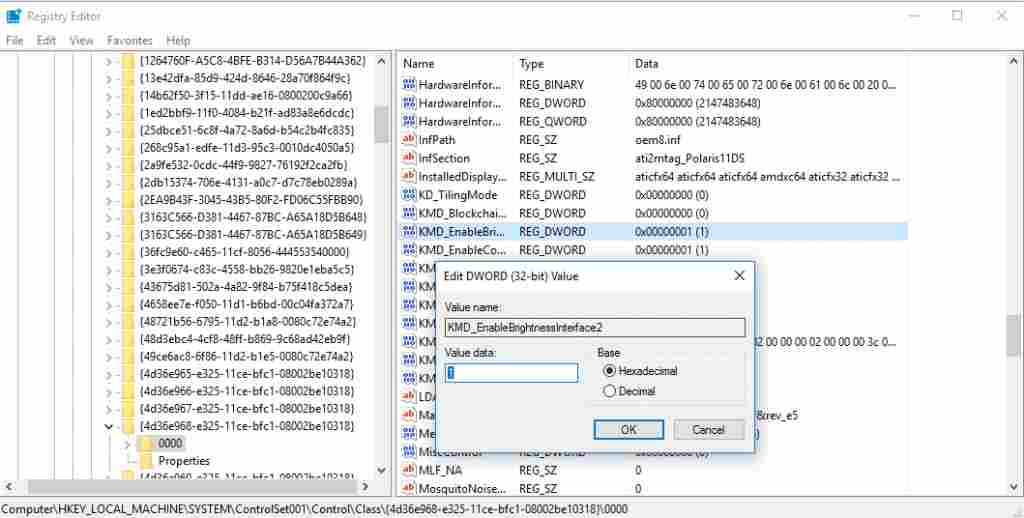The image size is (1024, 518).
Task: Expand the {13e42dfa-85d9-424d-8646-28a70f864f9c} key
Action: tap(109, 78)
